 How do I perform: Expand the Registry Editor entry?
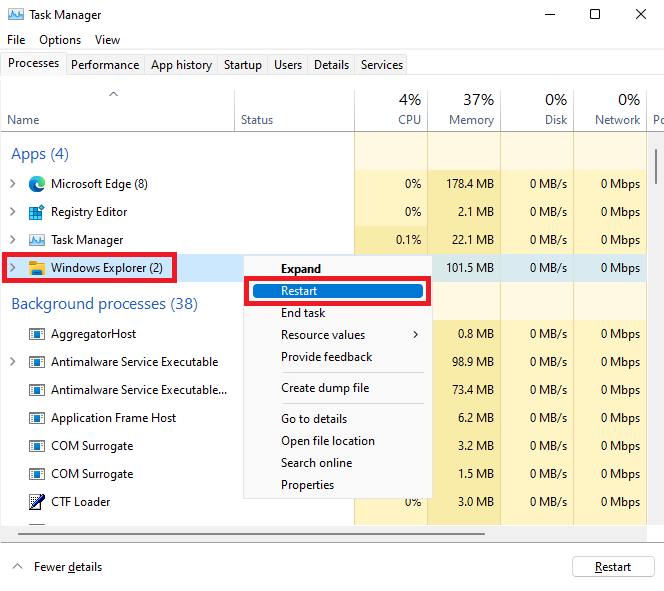[13, 212]
